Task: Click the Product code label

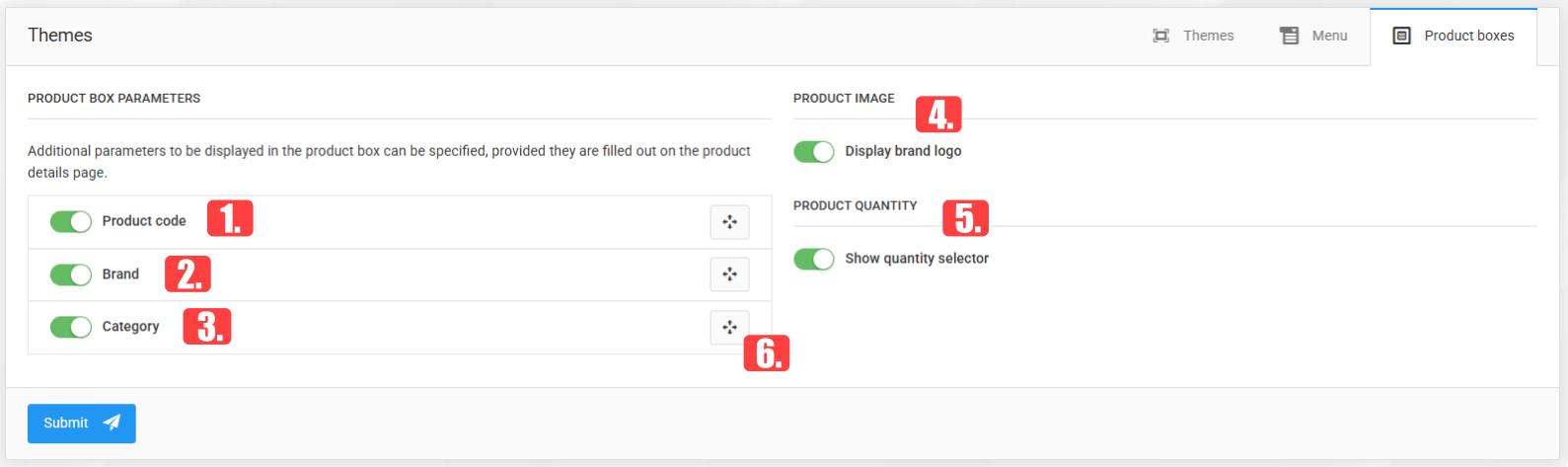Action: 144,221
